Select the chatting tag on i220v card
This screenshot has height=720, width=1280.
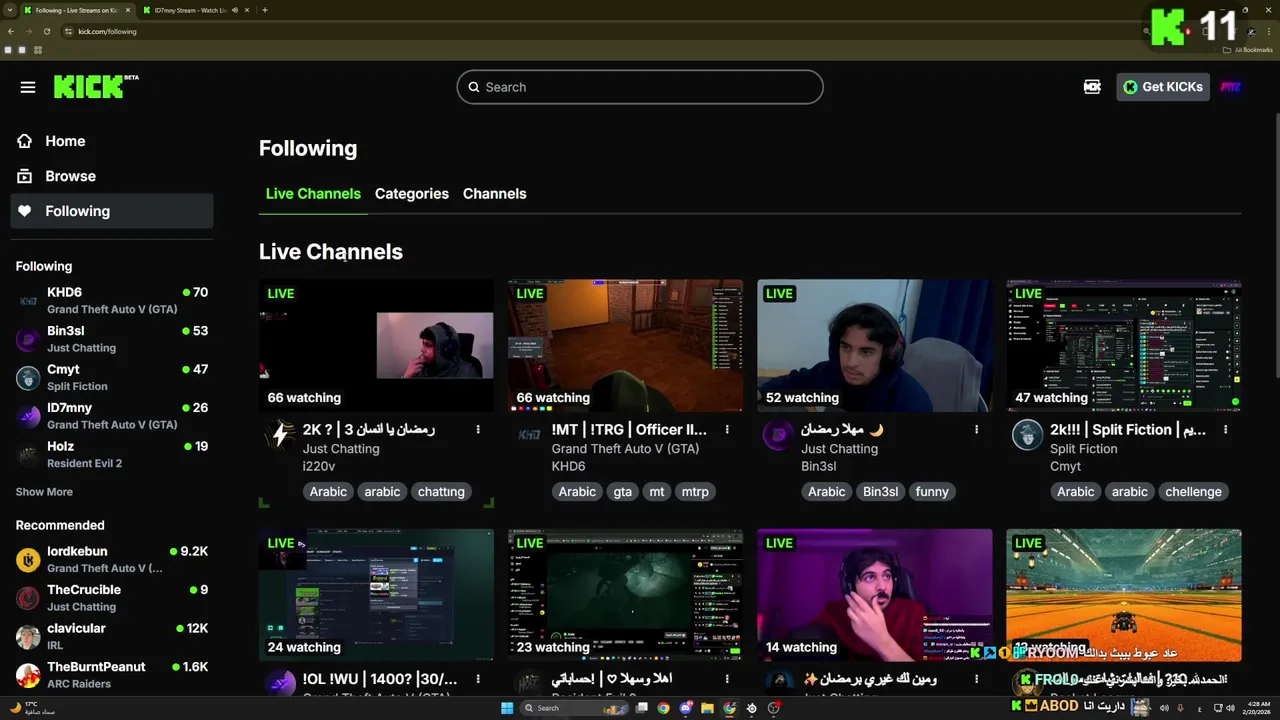tap(441, 492)
